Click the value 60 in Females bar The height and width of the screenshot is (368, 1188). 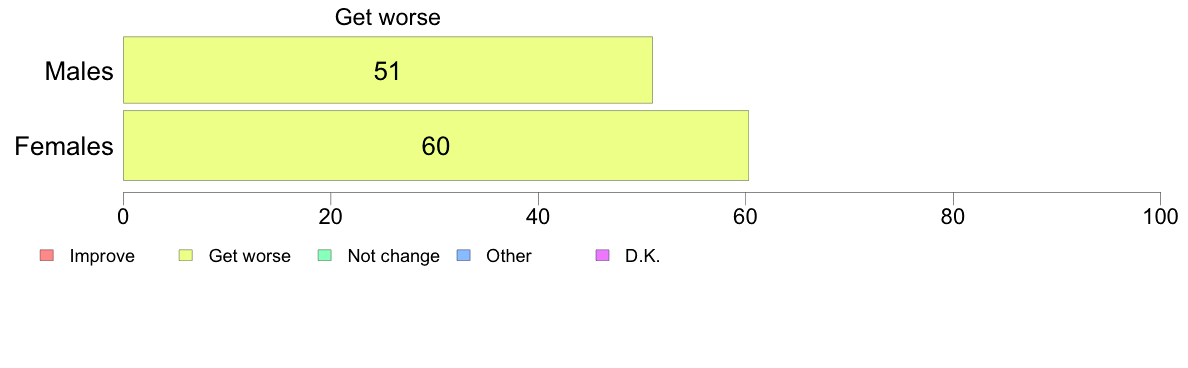coord(436,146)
